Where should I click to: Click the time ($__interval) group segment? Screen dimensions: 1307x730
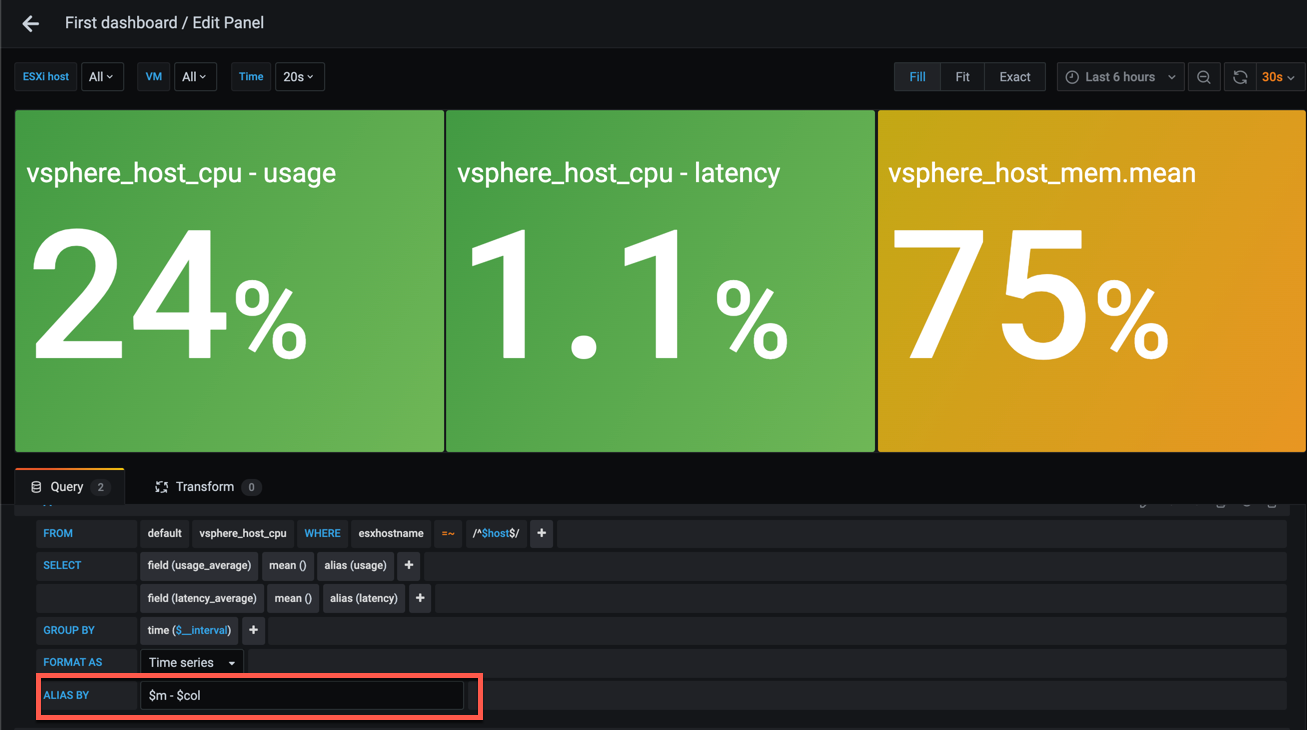click(x=189, y=631)
